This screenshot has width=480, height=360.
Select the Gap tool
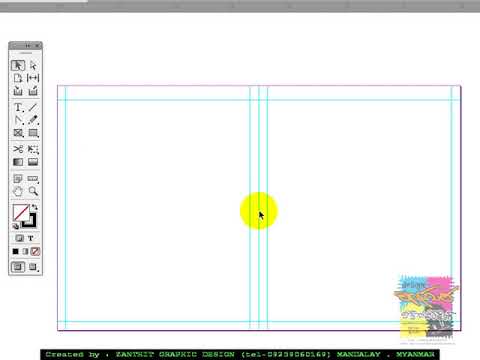(x=33, y=78)
